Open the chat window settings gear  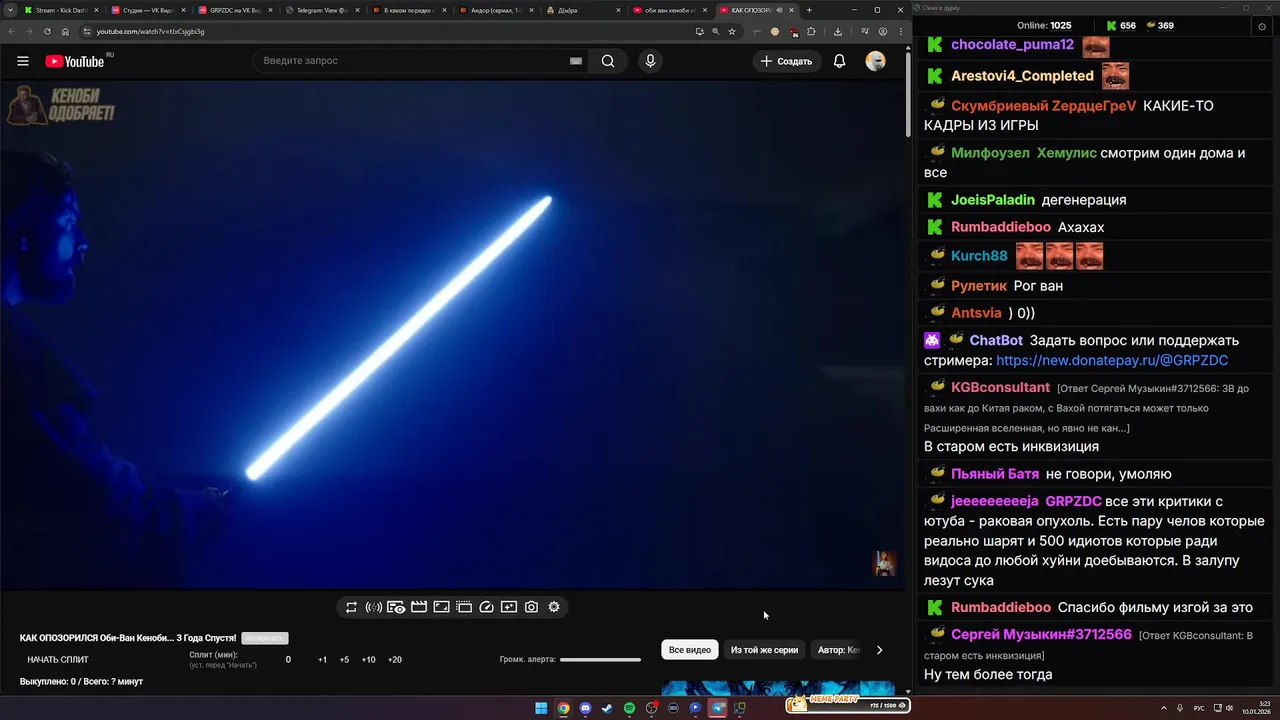(x=1261, y=26)
